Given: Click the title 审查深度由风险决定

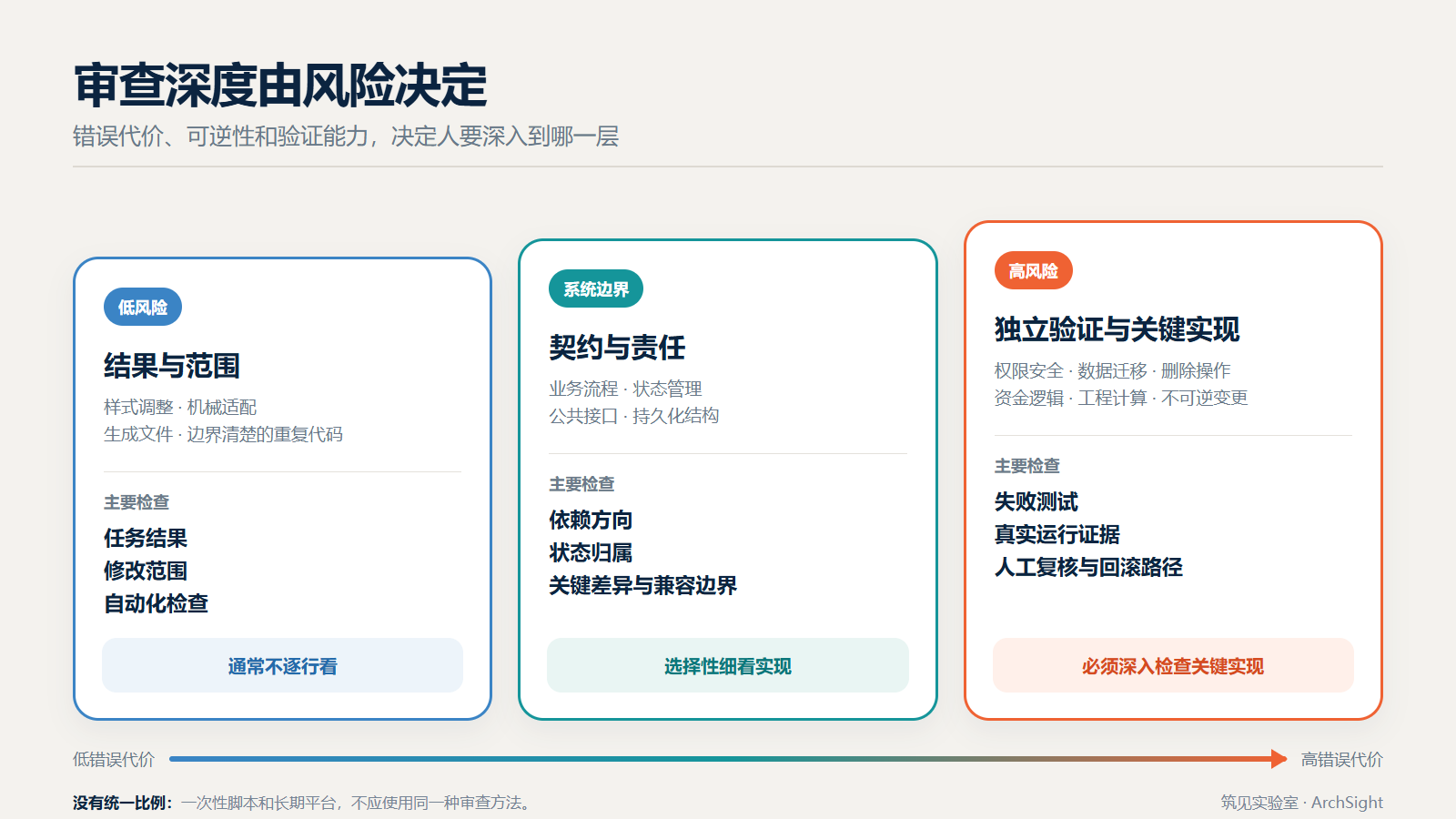Looking at the screenshot, I should click(x=280, y=86).
